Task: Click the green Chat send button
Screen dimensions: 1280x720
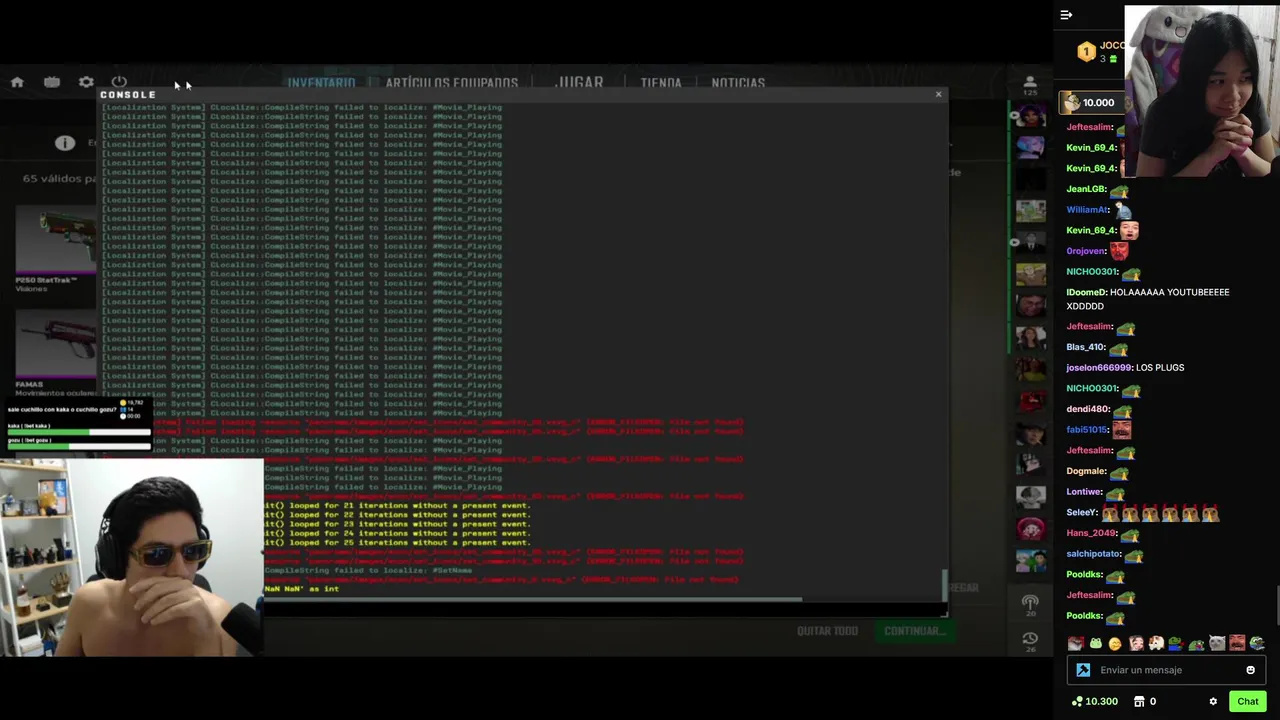Action: (x=1247, y=701)
